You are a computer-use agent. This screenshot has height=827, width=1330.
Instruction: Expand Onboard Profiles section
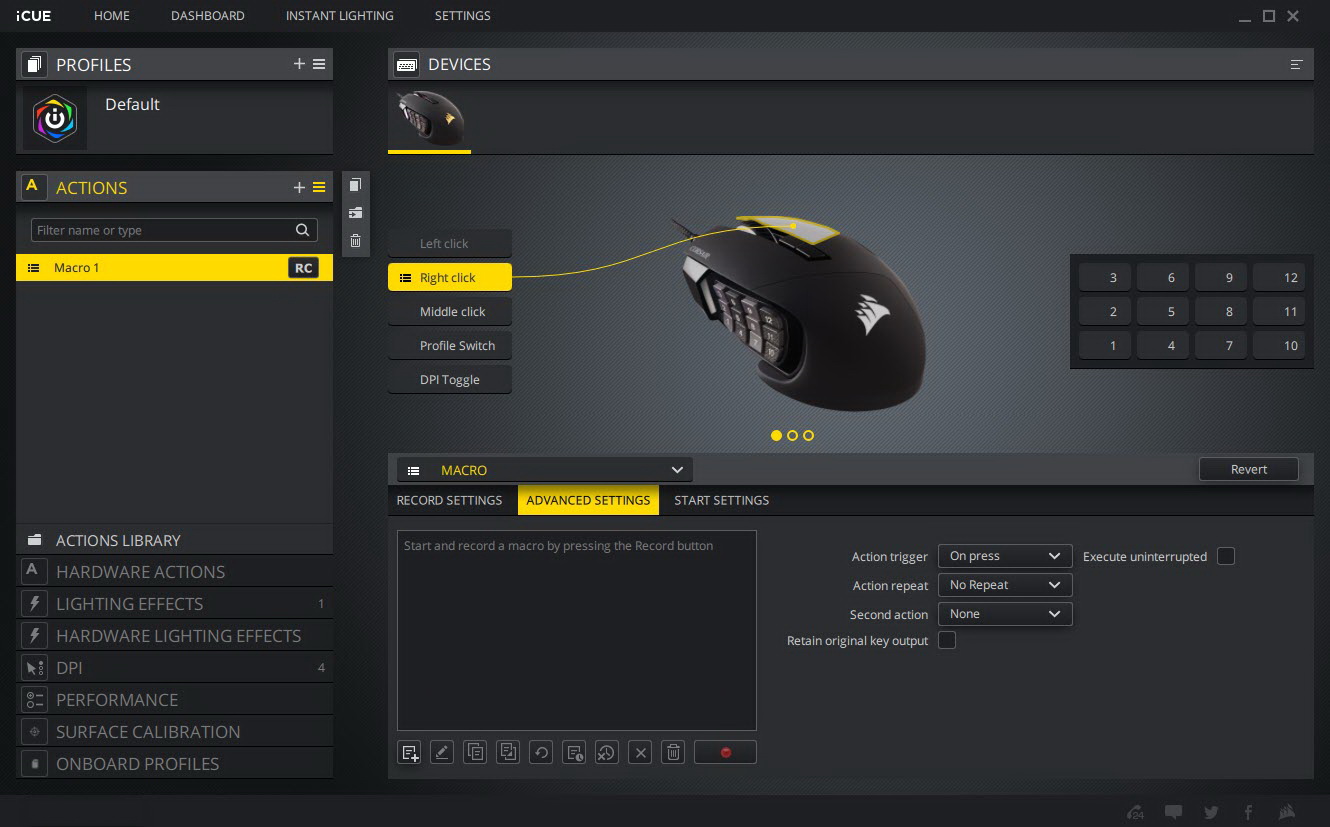174,764
